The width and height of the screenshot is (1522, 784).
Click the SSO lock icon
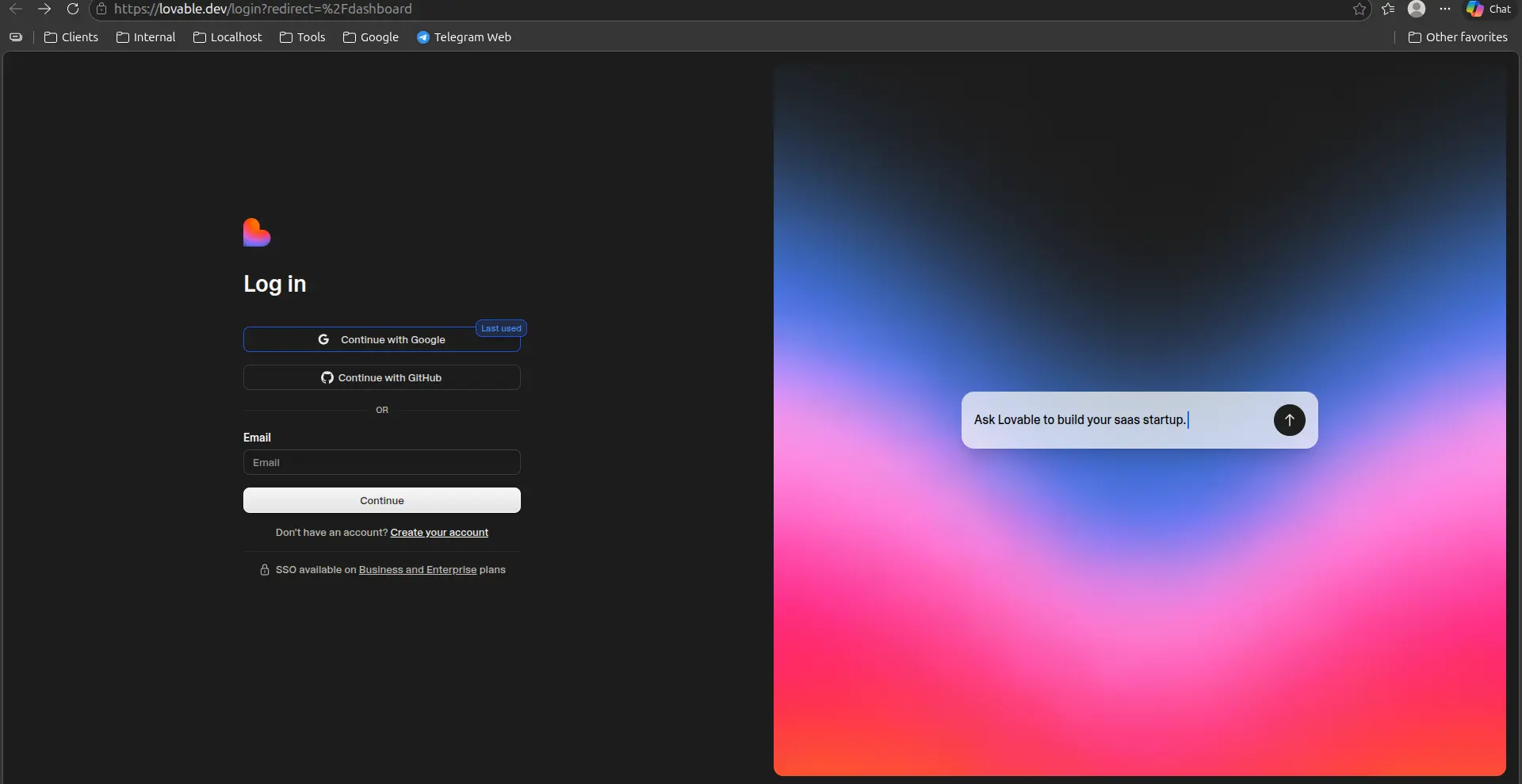[265, 570]
